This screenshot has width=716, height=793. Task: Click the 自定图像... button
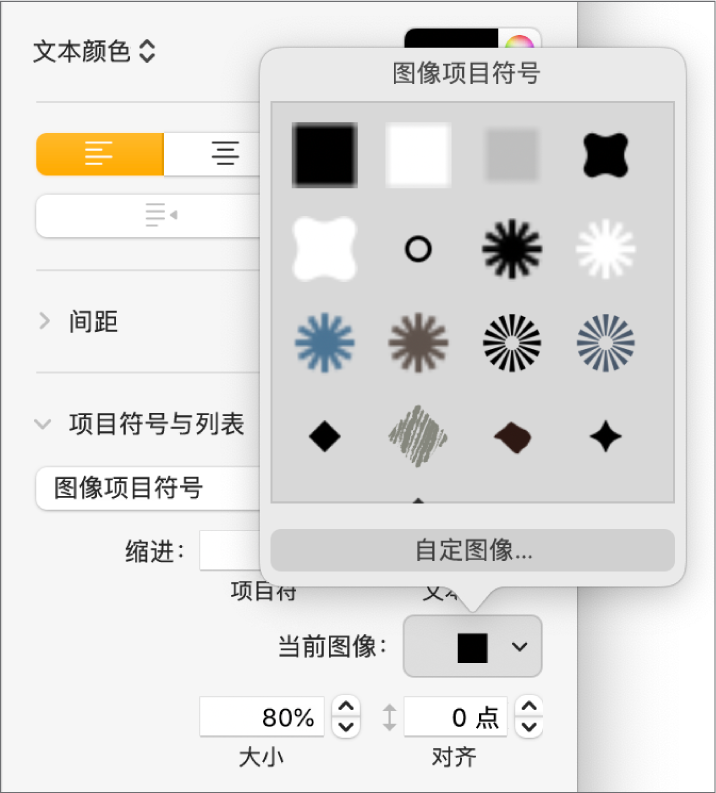(472, 550)
